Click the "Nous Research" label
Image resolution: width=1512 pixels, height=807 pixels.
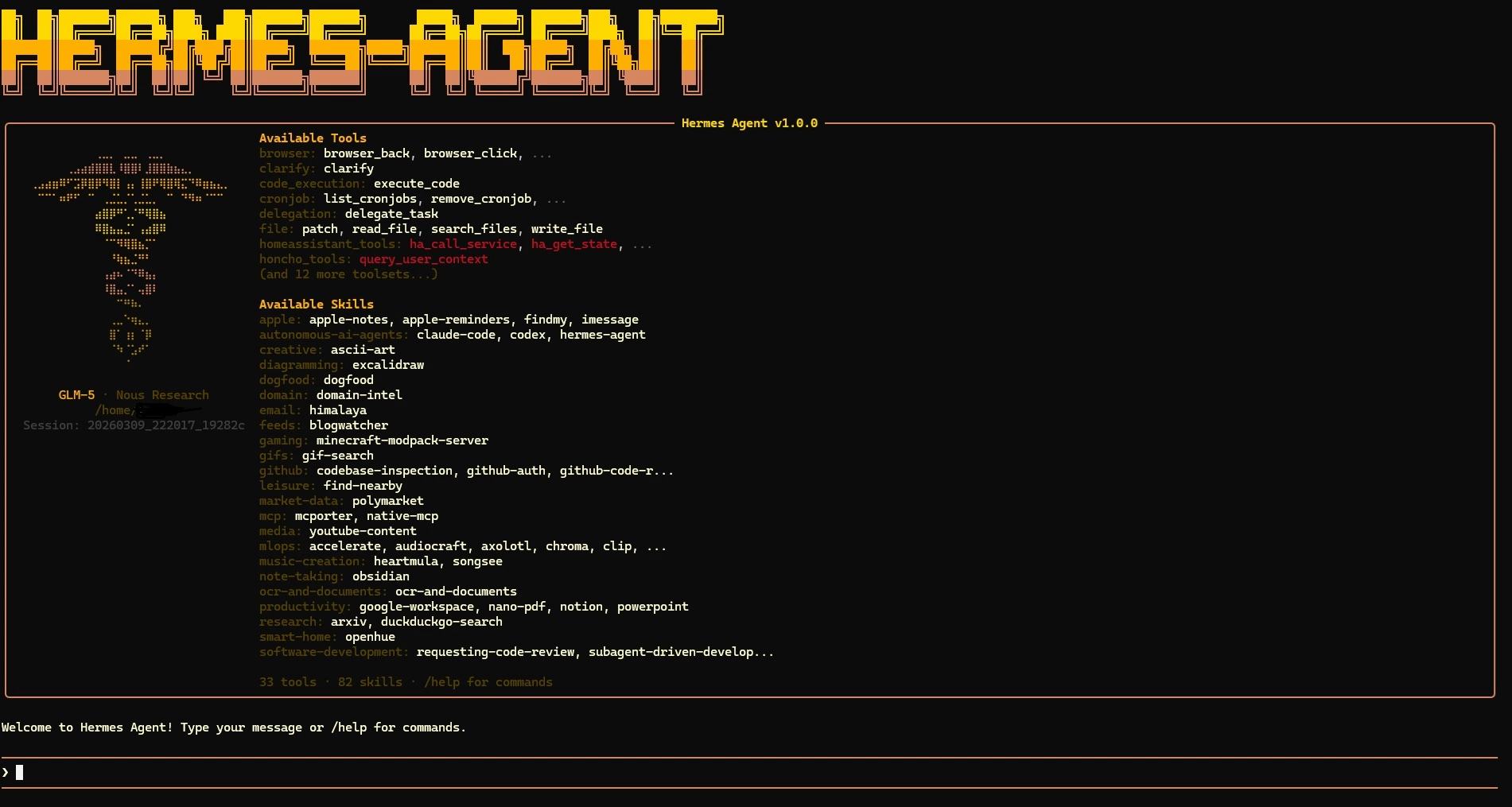coord(162,395)
